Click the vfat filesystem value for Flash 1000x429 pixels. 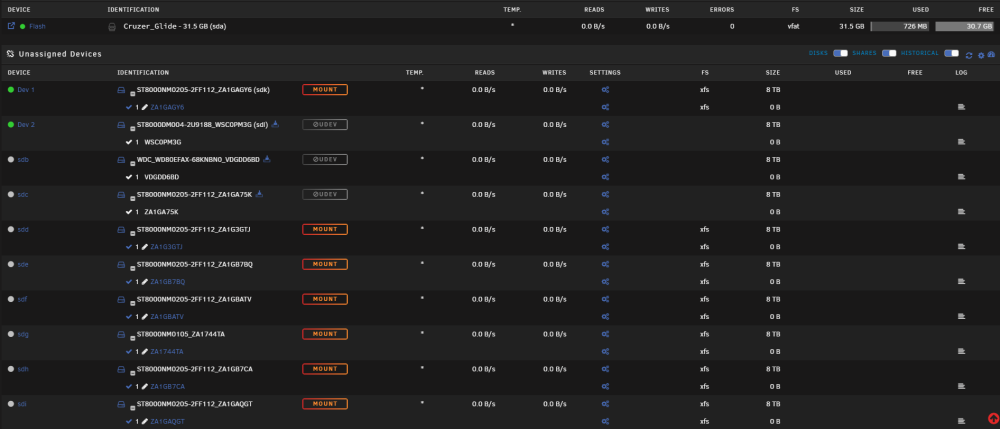[793, 27]
